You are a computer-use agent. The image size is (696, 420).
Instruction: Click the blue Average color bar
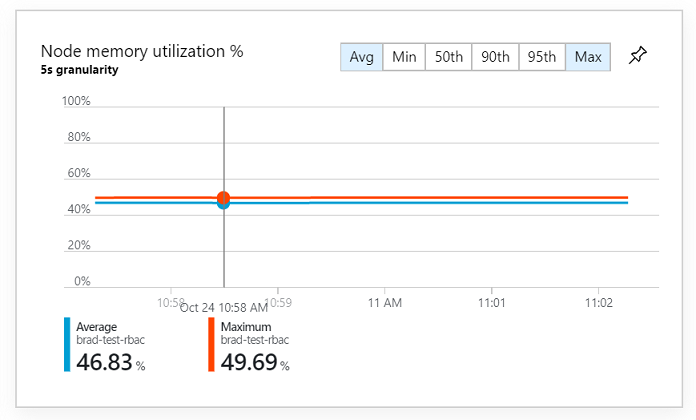point(67,345)
